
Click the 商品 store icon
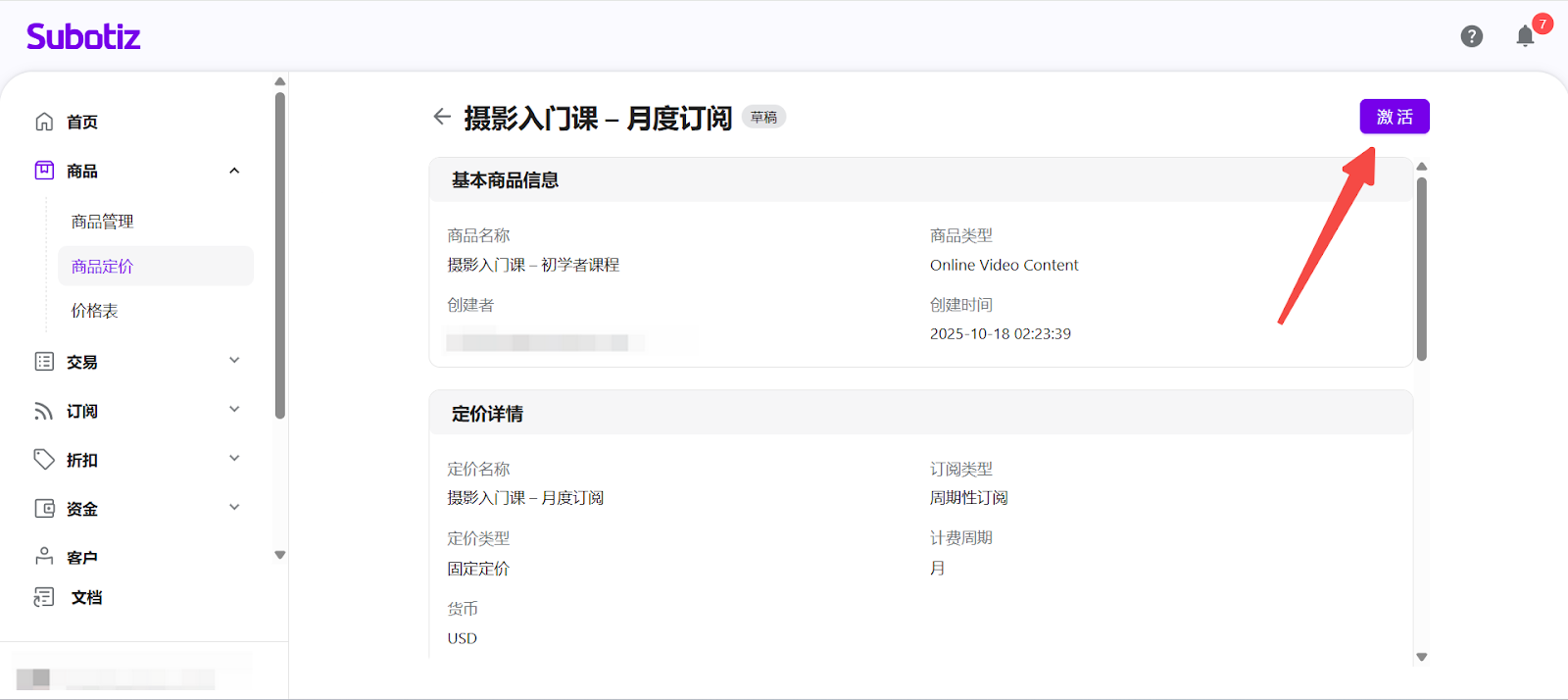(44, 171)
